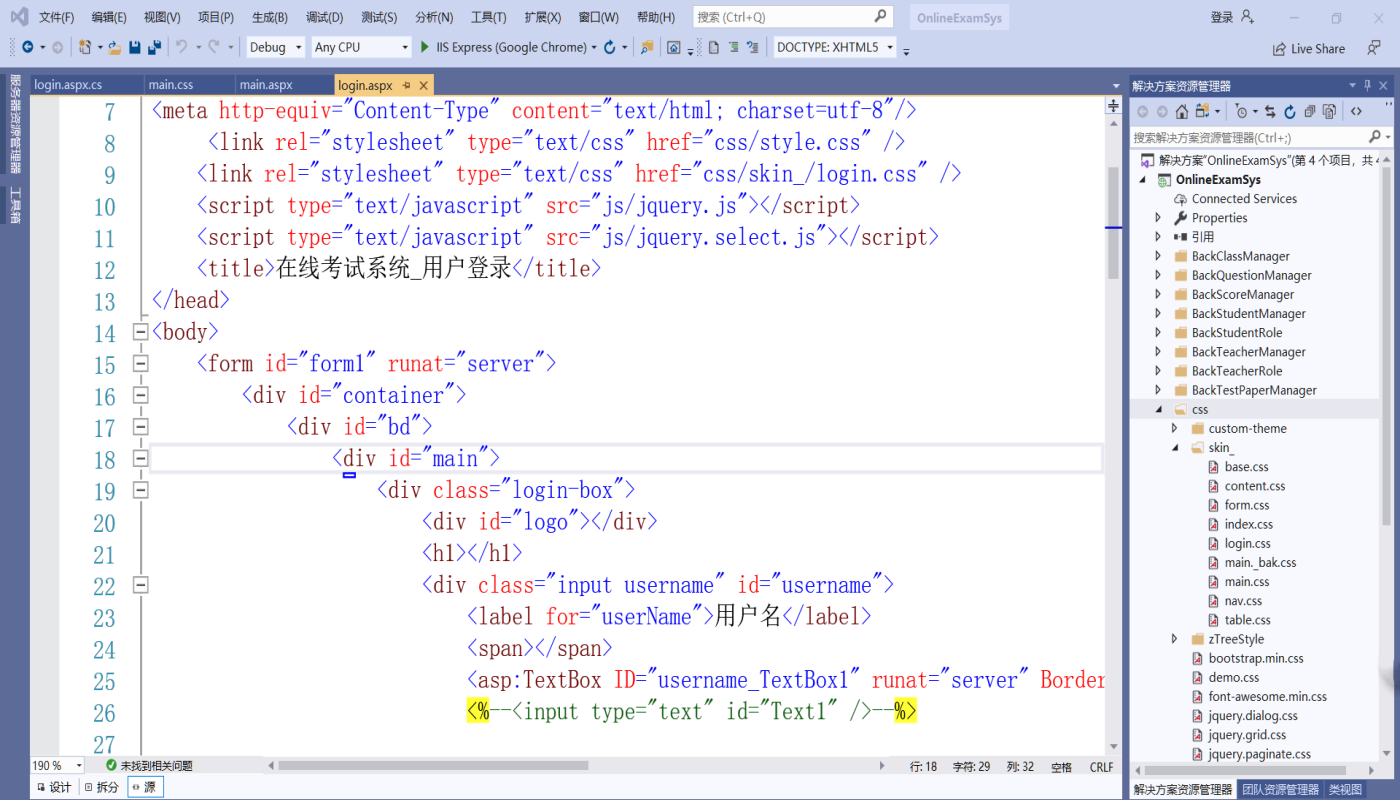Click the pin icon on the login.aspx tab
This screenshot has height=800, width=1400.
click(x=406, y=85)
